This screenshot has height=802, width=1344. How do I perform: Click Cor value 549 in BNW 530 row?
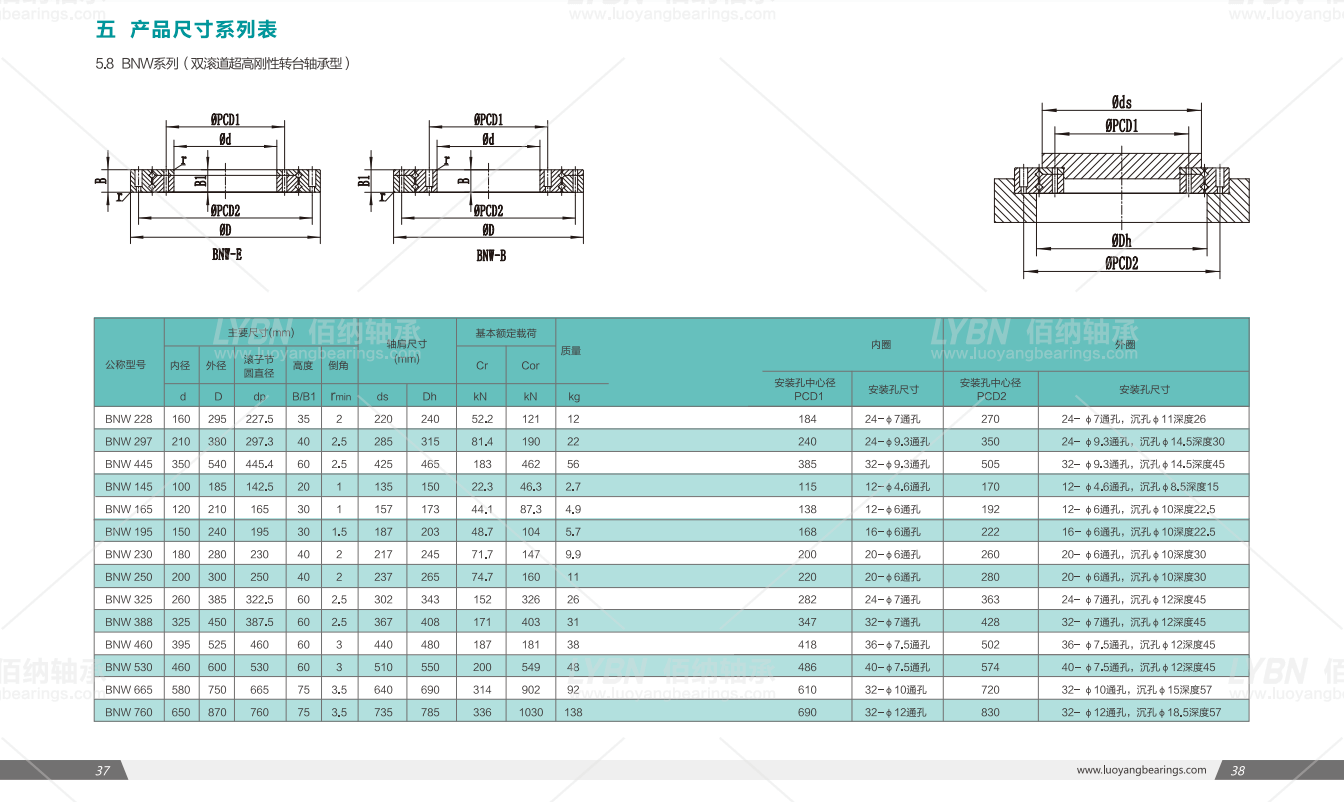[531, 667]
